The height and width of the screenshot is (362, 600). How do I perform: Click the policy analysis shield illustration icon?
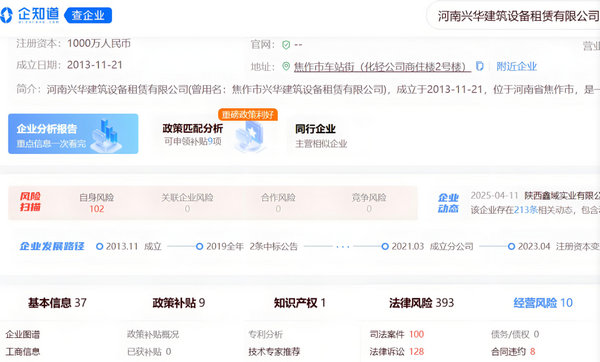(250, 137)
